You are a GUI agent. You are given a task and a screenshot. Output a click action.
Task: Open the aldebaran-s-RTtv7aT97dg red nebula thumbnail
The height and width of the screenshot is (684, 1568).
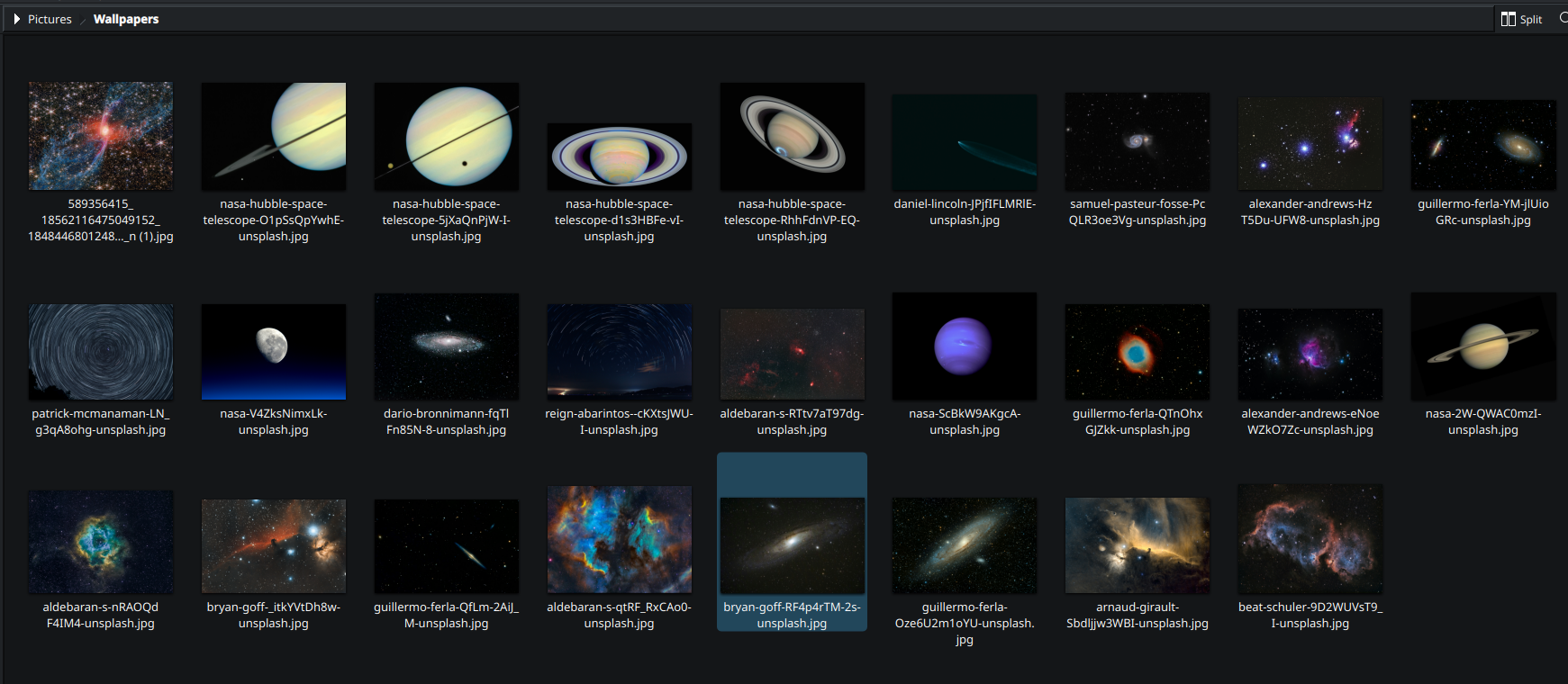[793, 355]
